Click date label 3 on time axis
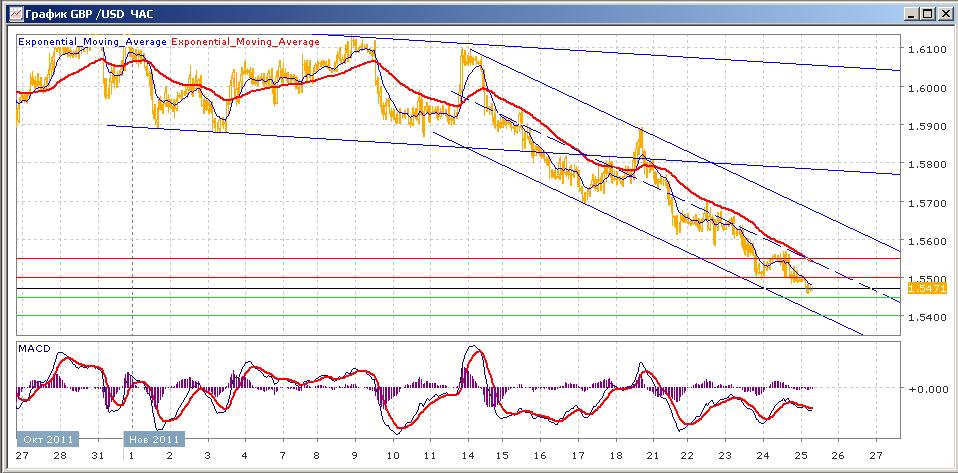The height and width of the screenshot is (473, 958). point(207,456)
